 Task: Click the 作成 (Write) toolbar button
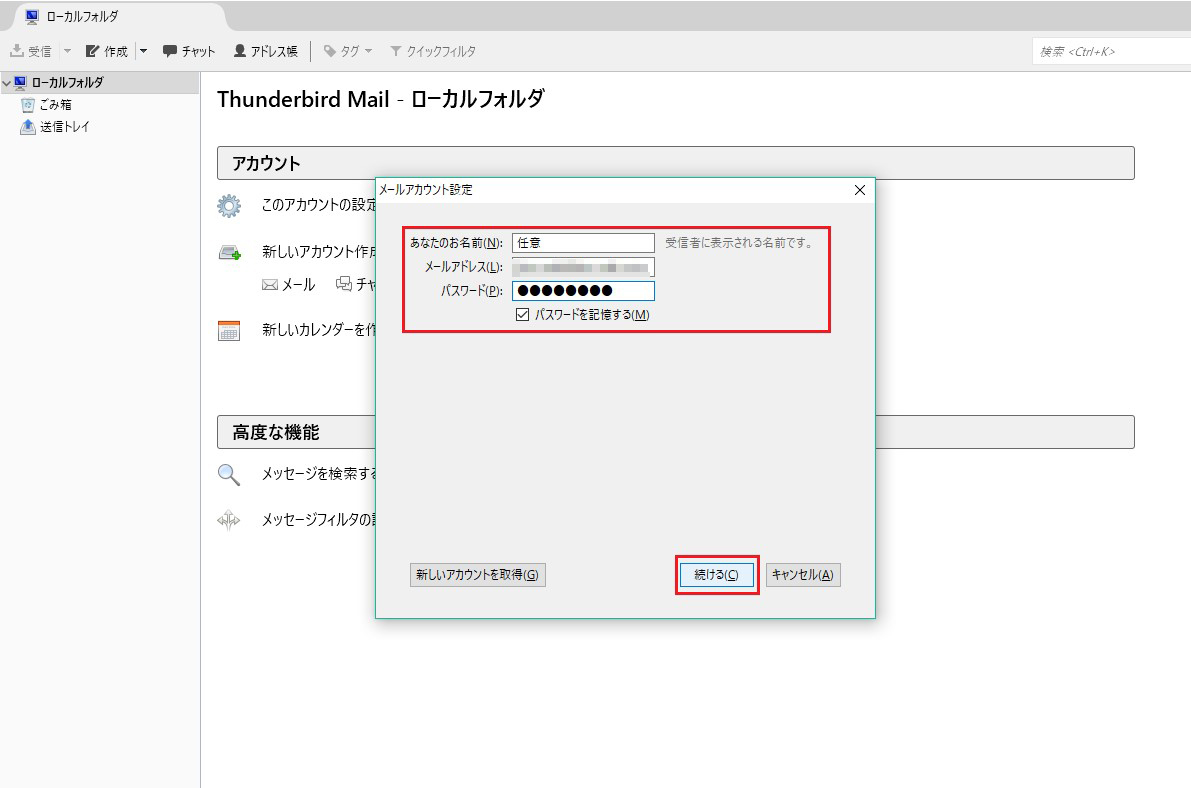coord(106,51)
